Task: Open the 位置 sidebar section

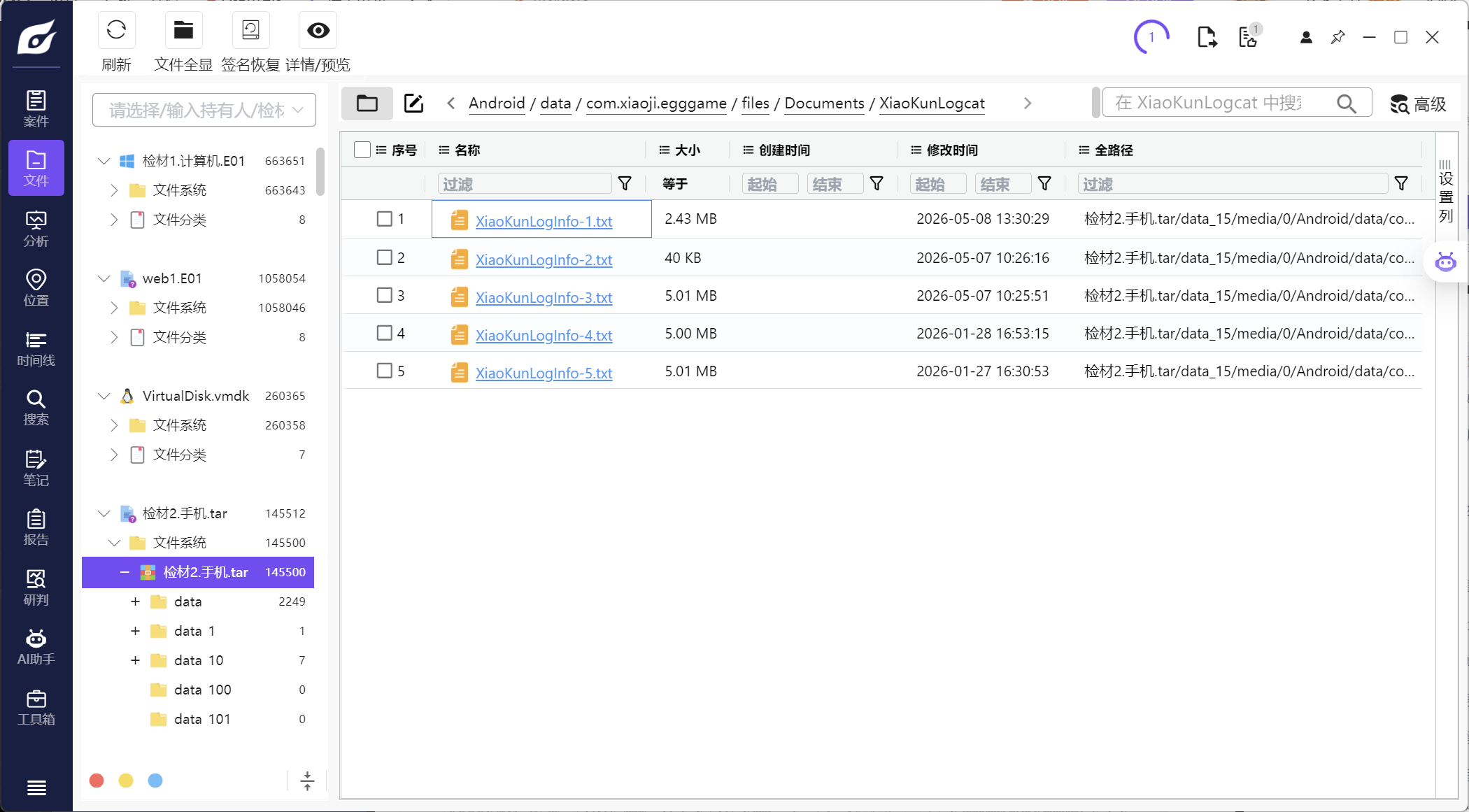Action: (36, 287)
